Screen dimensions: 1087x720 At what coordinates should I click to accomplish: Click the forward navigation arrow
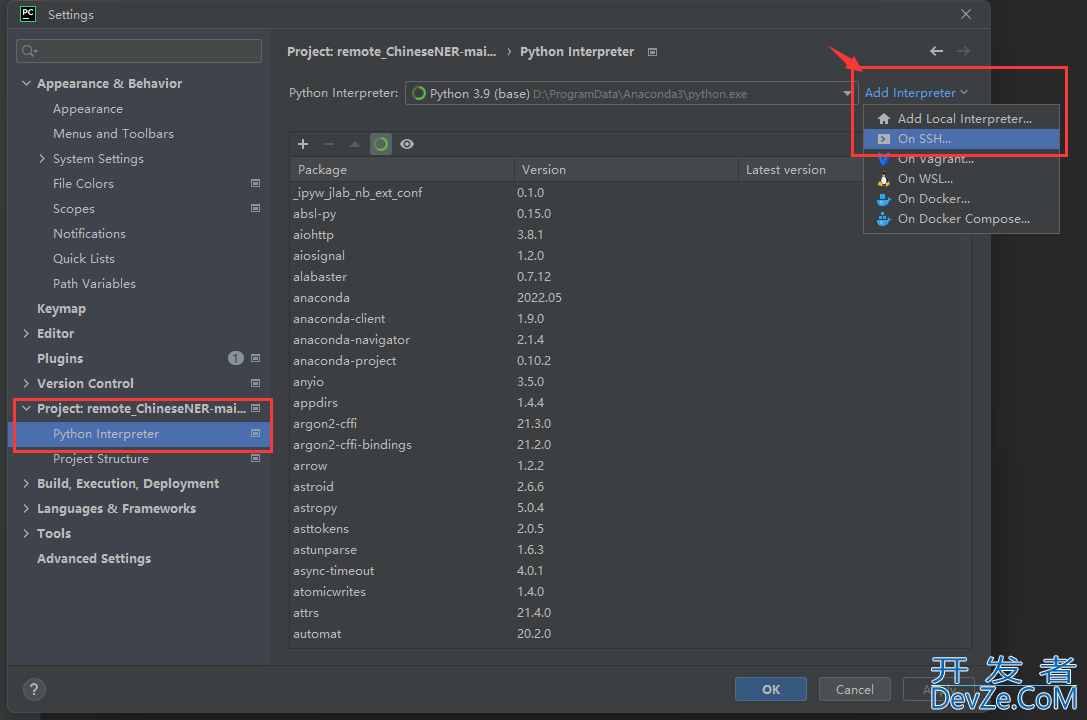click(963, 51)
